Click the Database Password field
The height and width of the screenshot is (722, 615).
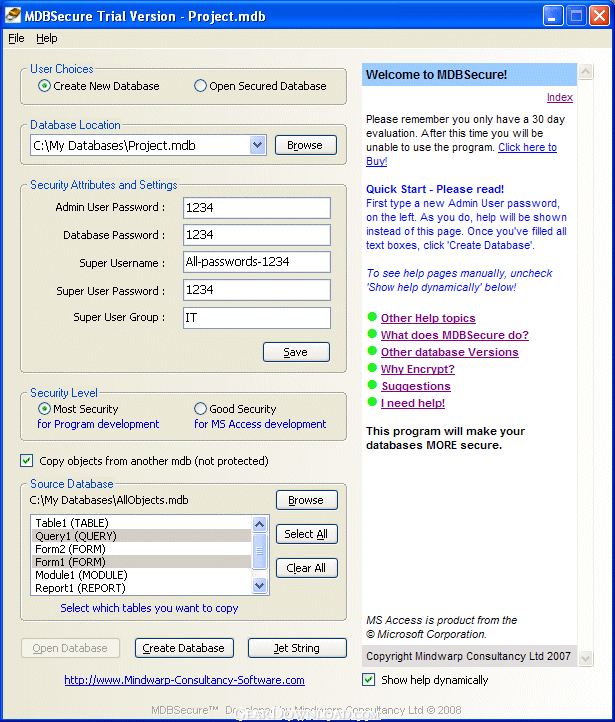257,235
